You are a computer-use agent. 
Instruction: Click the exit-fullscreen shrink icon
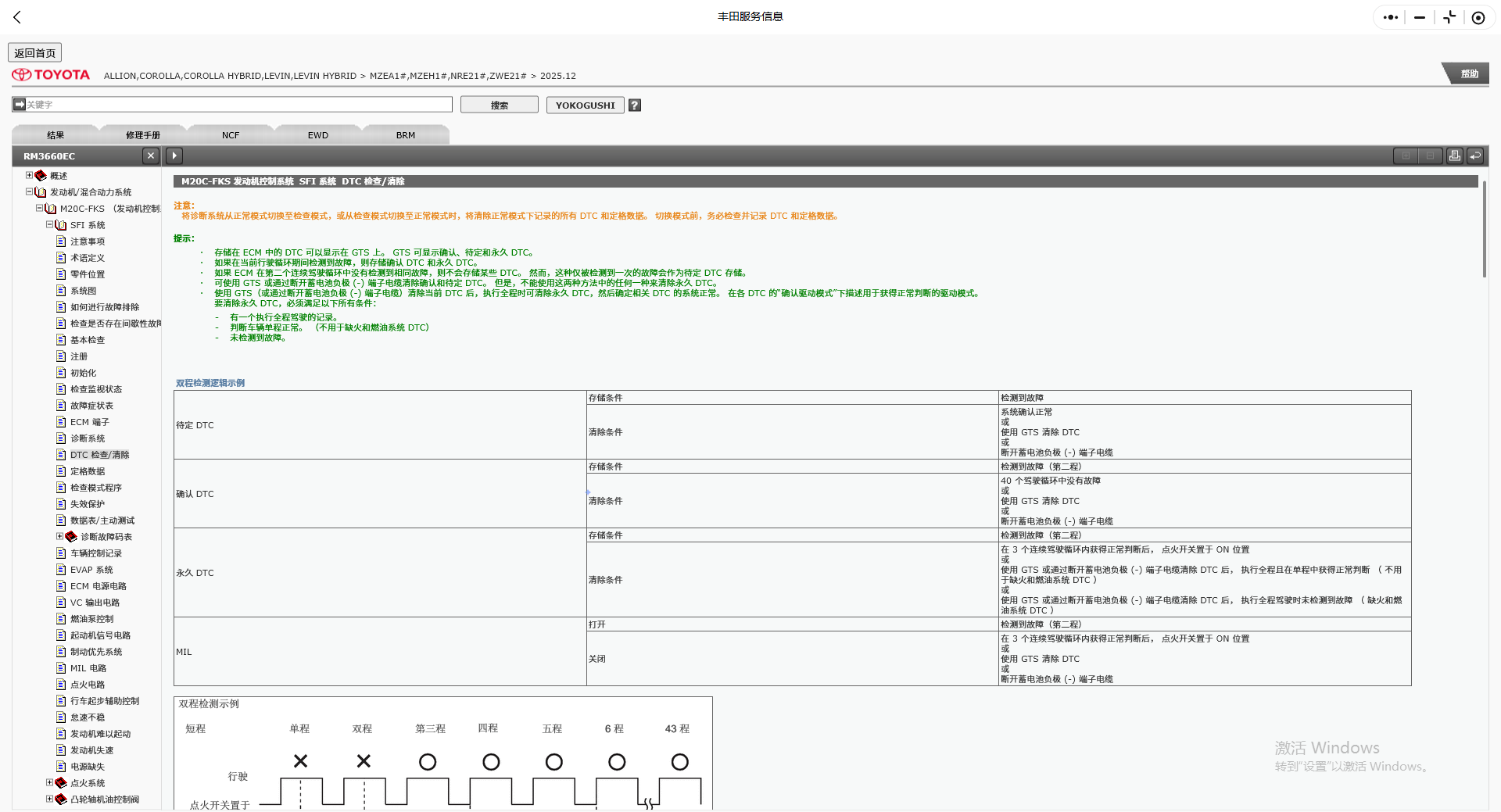(x=1449, y=17)
